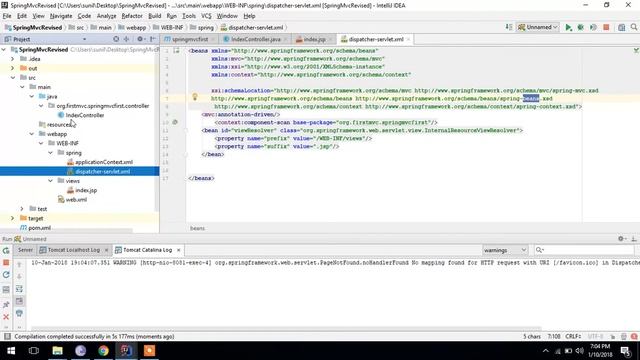Open File Explorer from taskbar

(x=58, y=351)
